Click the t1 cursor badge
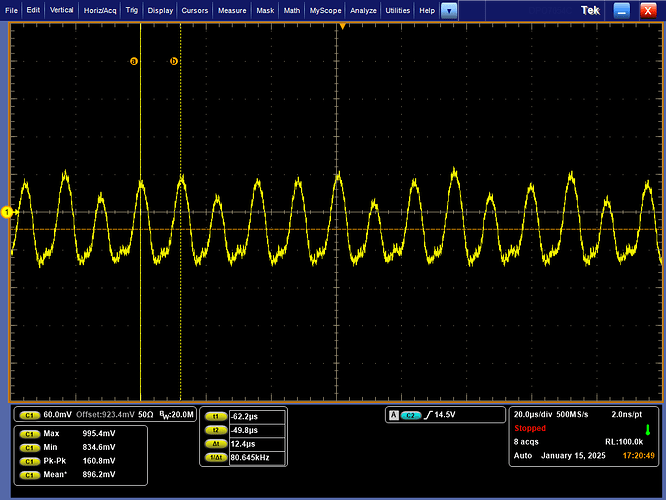This screenshot has width=666, height=500. pyautogui.click(x=216, y=417)
